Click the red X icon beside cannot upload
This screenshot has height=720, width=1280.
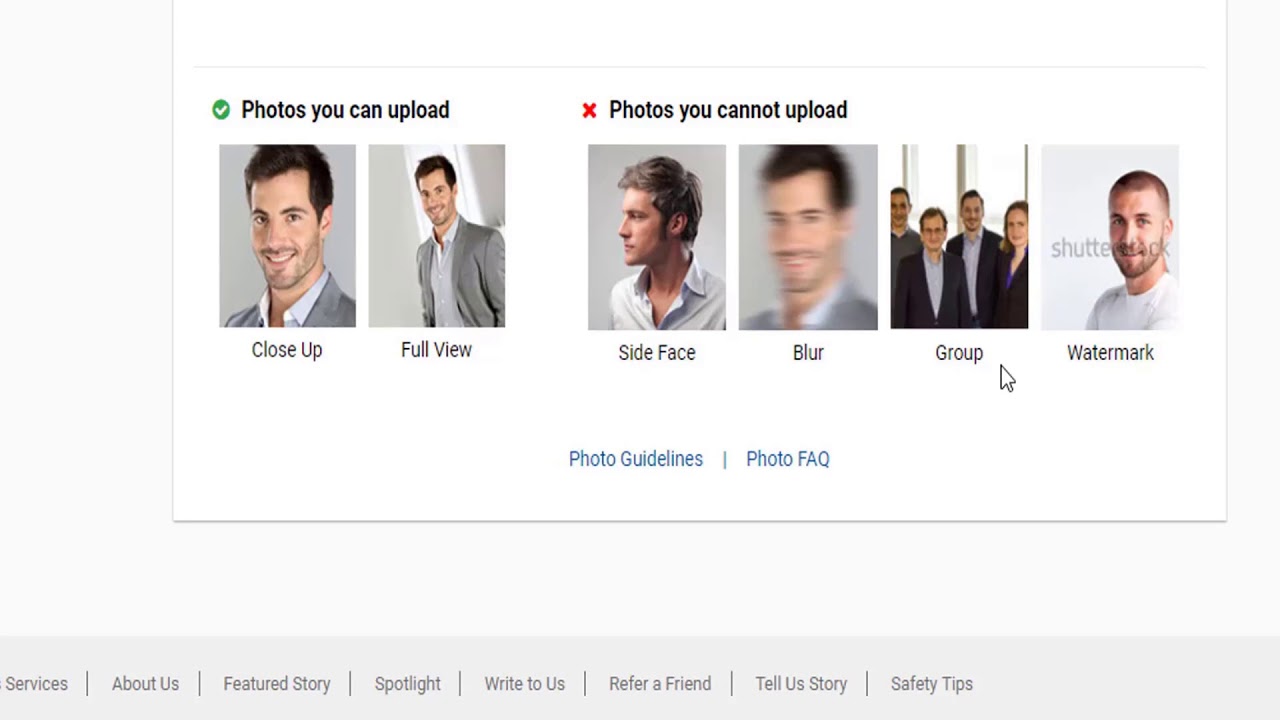(x=589, y=110)
